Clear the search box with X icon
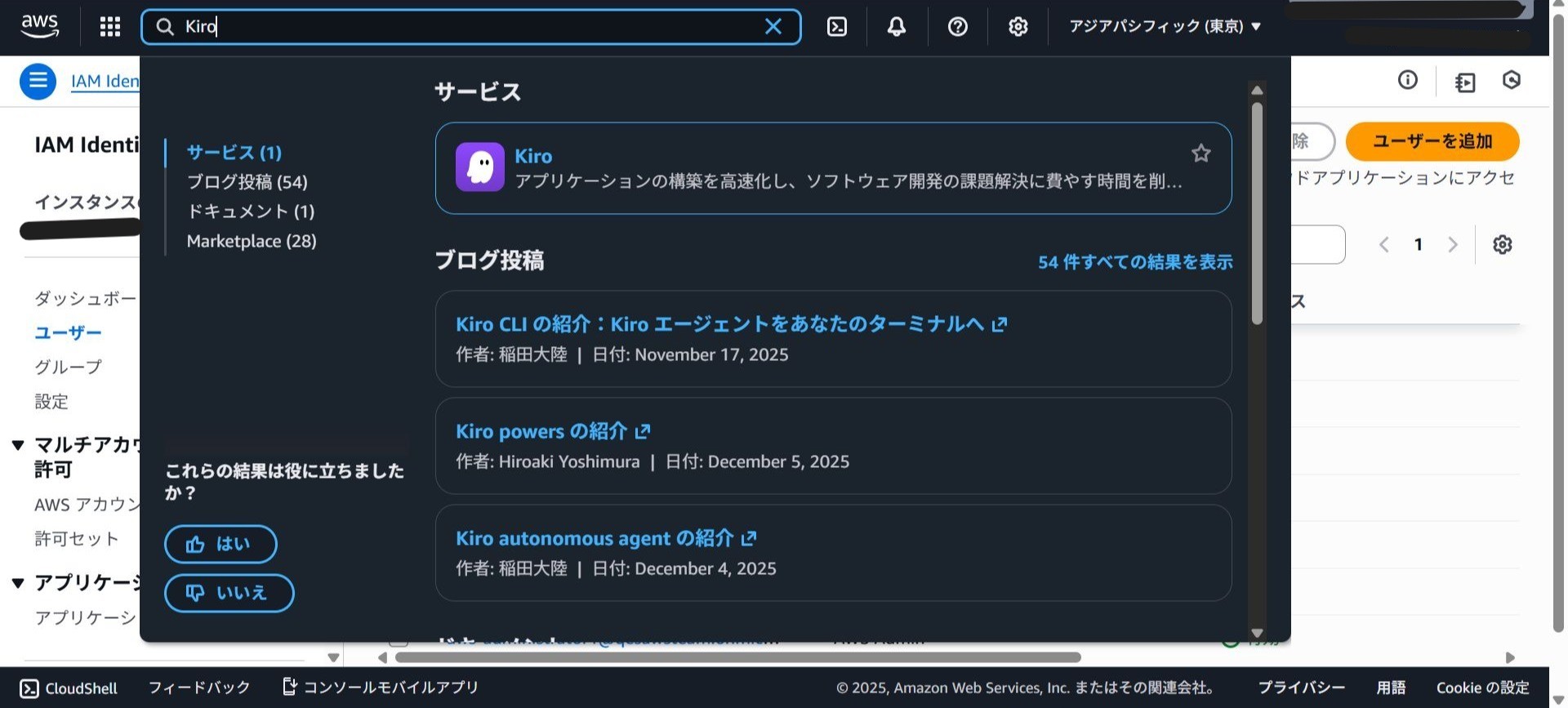 coord(773,26)
